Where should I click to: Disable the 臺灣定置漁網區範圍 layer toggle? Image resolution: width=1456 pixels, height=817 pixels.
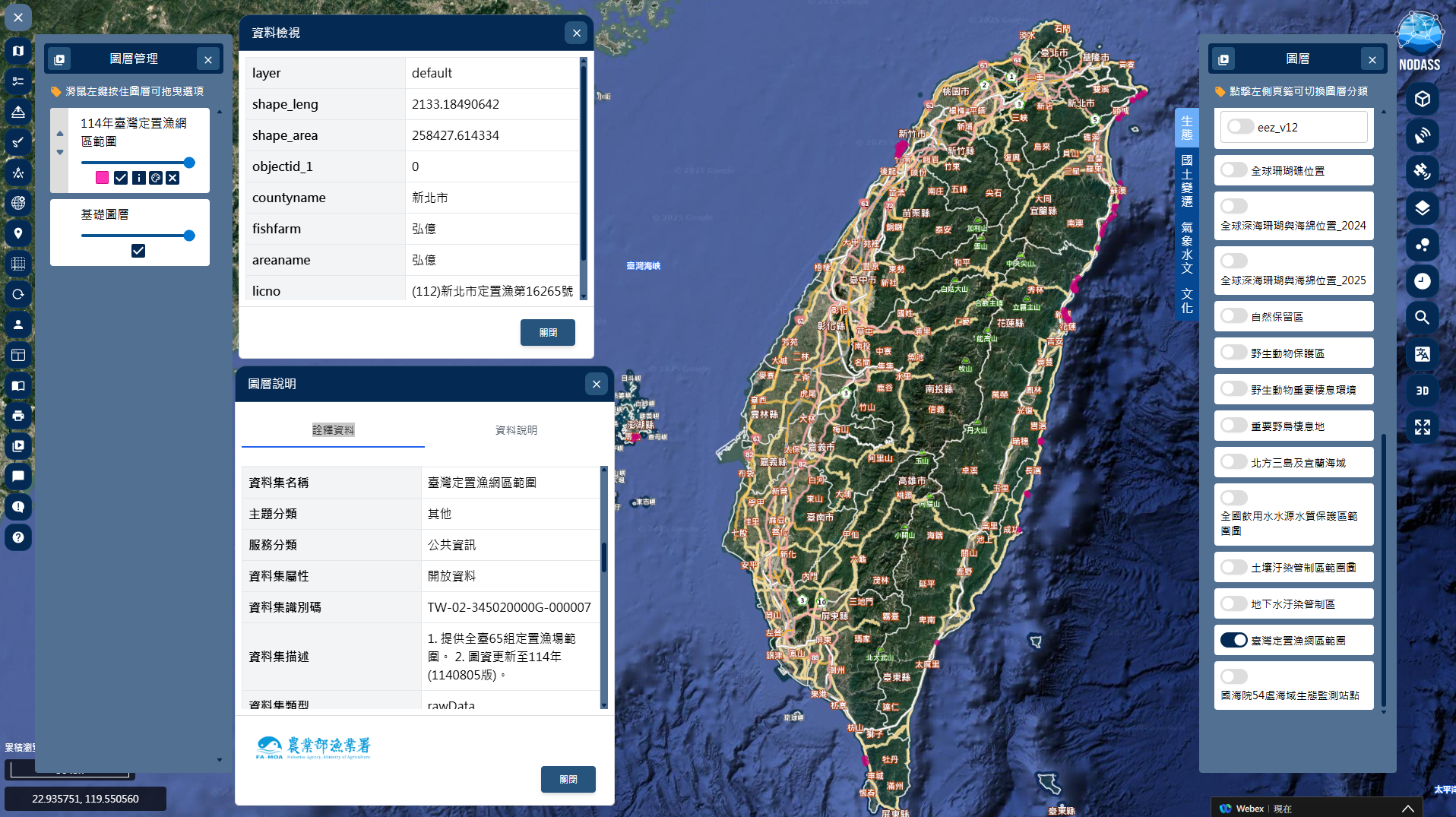pyautogui.click(x=1234, y=640)
